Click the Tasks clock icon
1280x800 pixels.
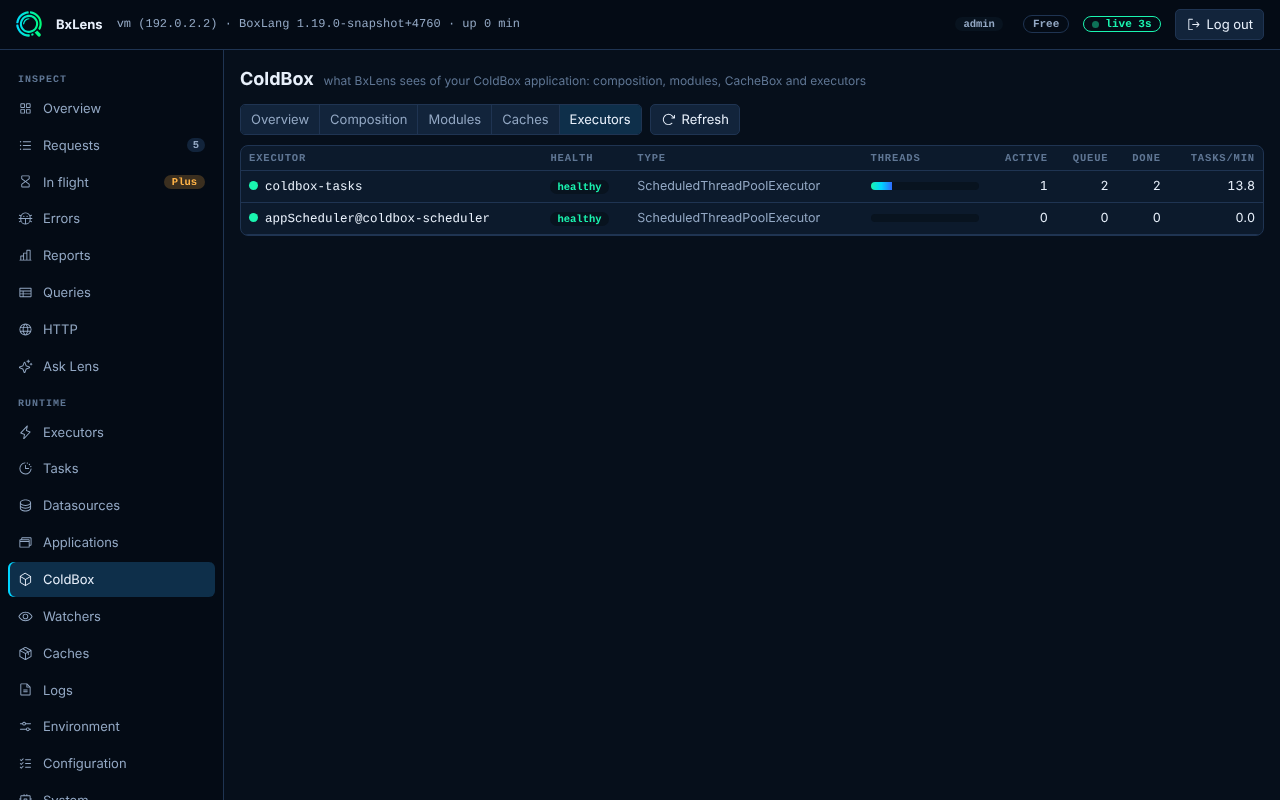pos(26,468)
